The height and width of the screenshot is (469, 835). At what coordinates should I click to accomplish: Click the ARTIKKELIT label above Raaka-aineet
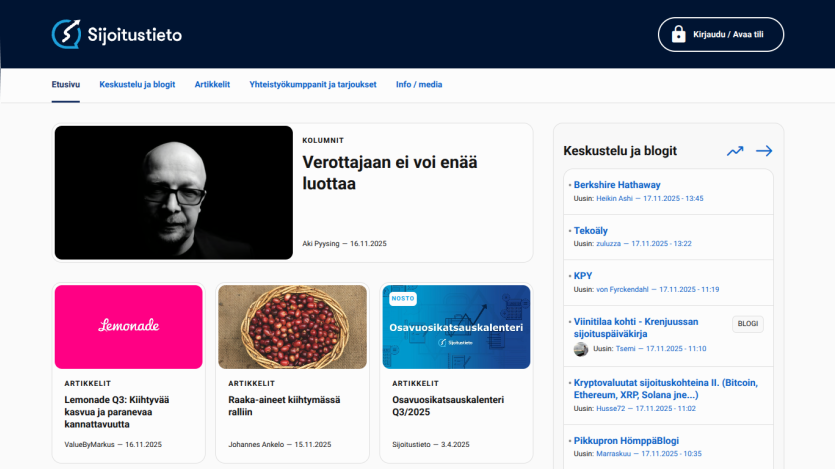(x=252, y=383)
